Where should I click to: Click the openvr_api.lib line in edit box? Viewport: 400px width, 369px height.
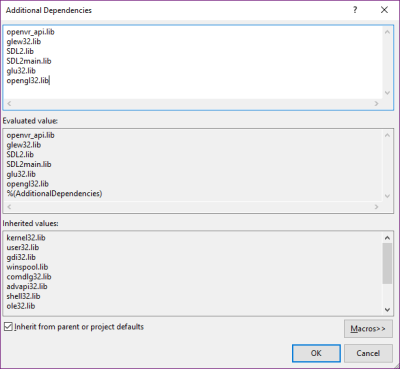point(30,32)
